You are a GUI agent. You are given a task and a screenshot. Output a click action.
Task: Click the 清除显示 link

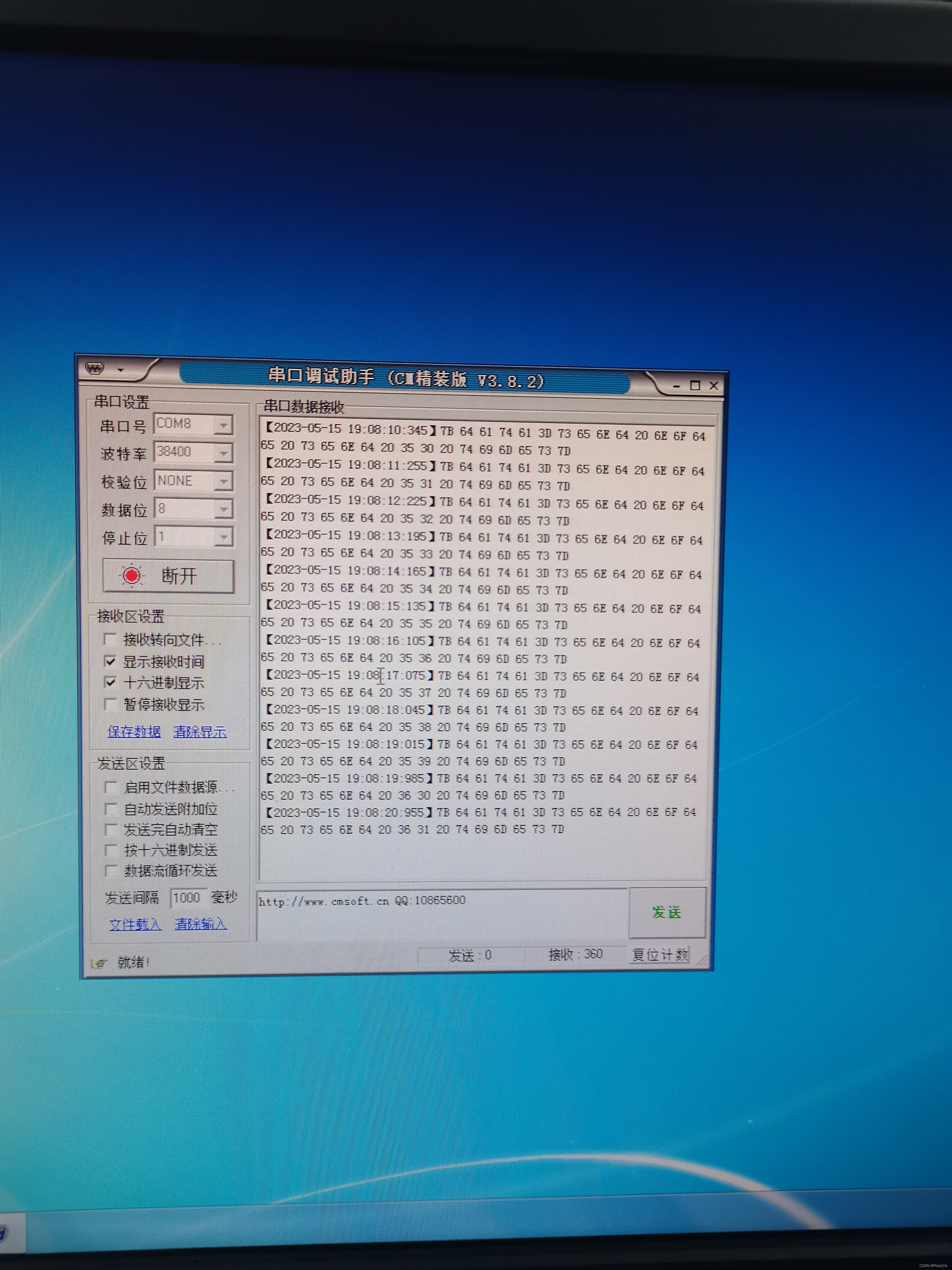[x=200, y=731]
